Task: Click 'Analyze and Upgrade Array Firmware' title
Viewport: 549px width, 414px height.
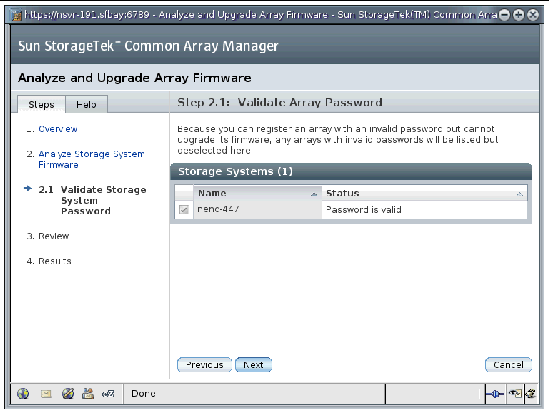Action: pos(135,78)
